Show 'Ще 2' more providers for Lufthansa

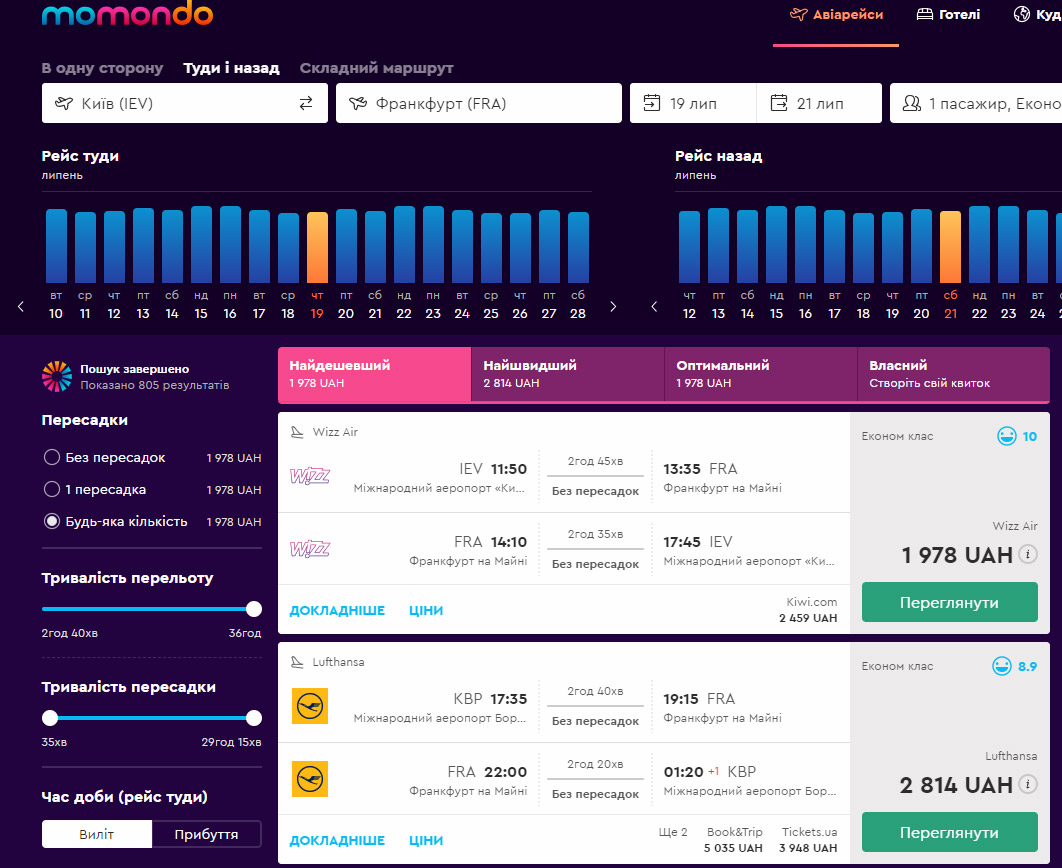tap(673, 832)
